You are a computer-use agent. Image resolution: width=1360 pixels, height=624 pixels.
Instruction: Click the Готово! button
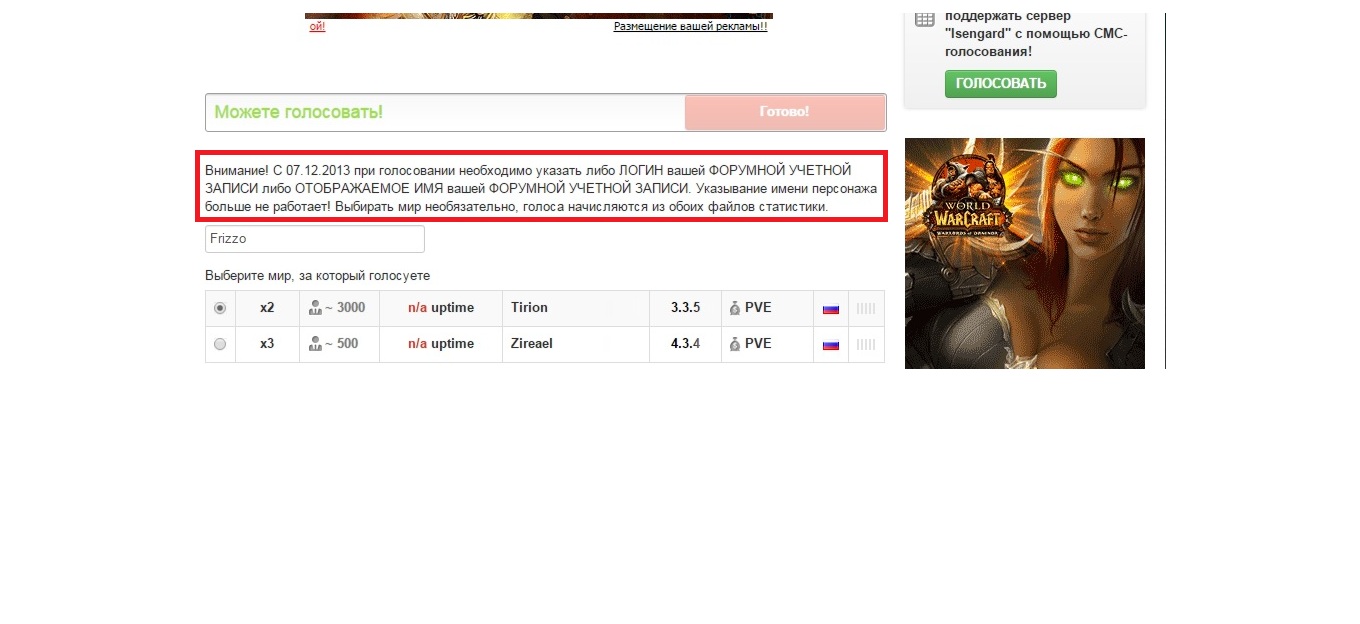[785, 113]
